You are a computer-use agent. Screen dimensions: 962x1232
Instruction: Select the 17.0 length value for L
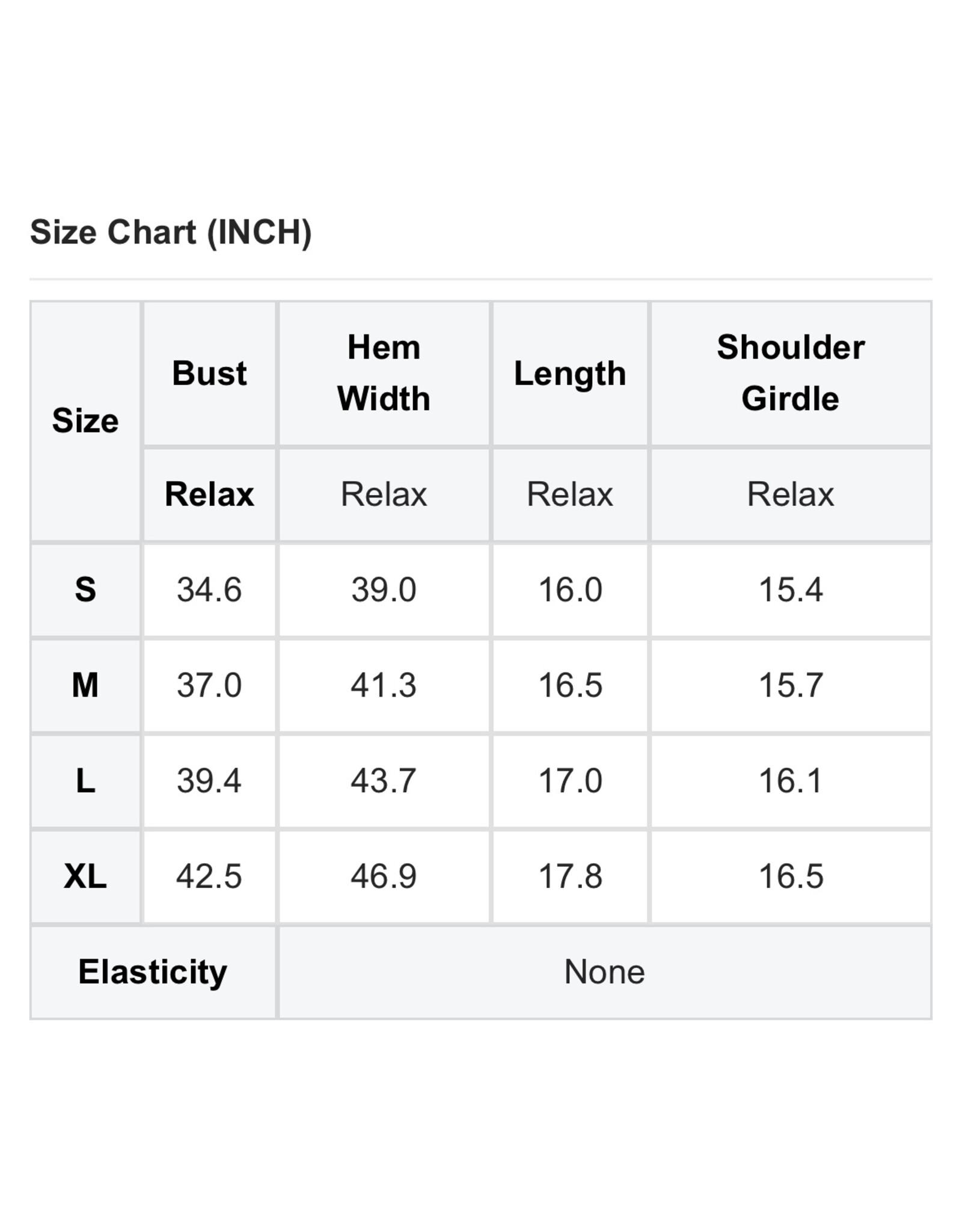pyautogui.click(x=570, y=781)
